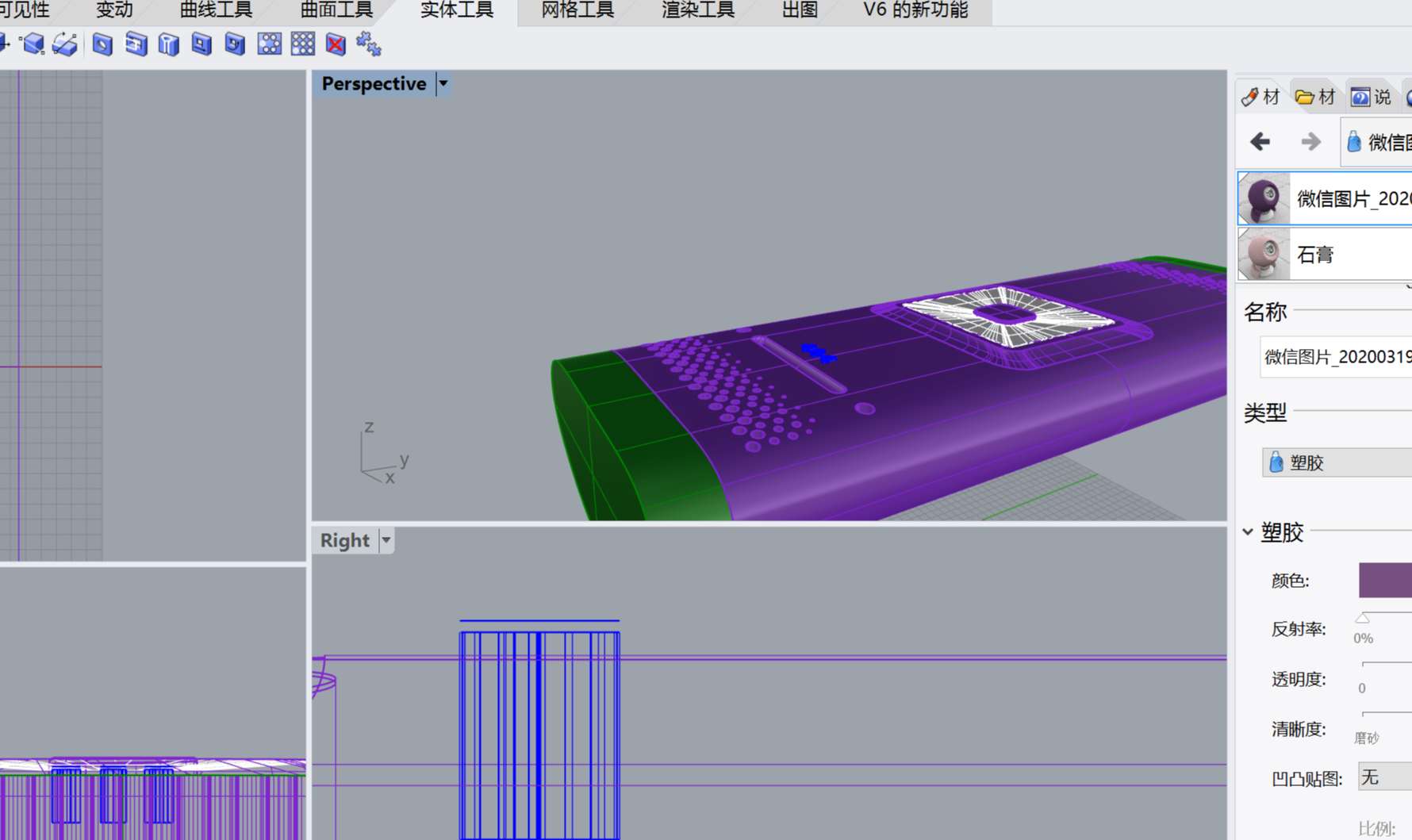
Task: Click the puzzle pieces icon in toolbar
Action: (369, 44)
